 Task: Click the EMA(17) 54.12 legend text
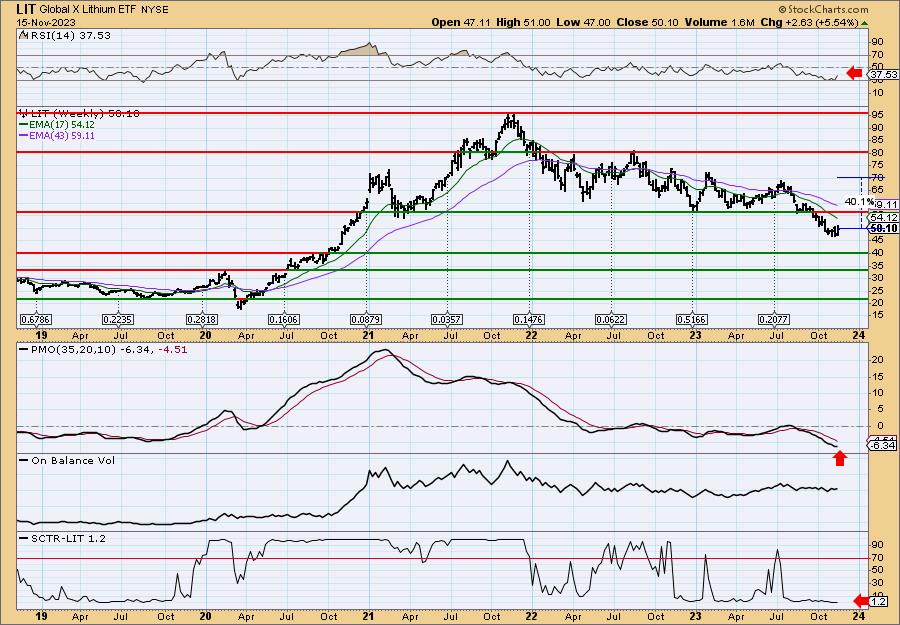tap(62, 125)
